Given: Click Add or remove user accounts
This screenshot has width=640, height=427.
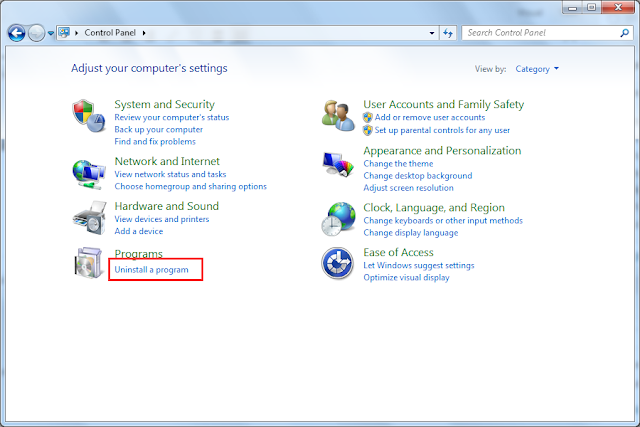Looking at the screenshot, I should coord(430,118).
